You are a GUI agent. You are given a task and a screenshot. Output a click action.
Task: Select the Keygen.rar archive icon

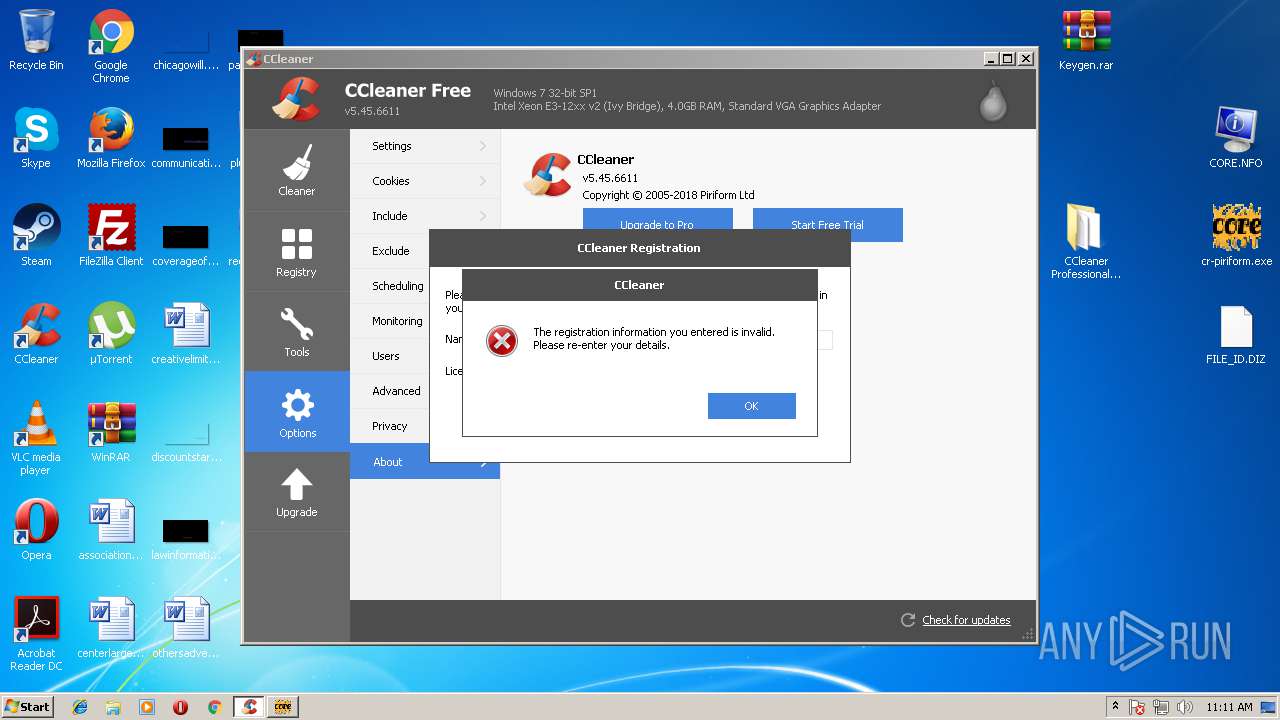point(1086,40)
